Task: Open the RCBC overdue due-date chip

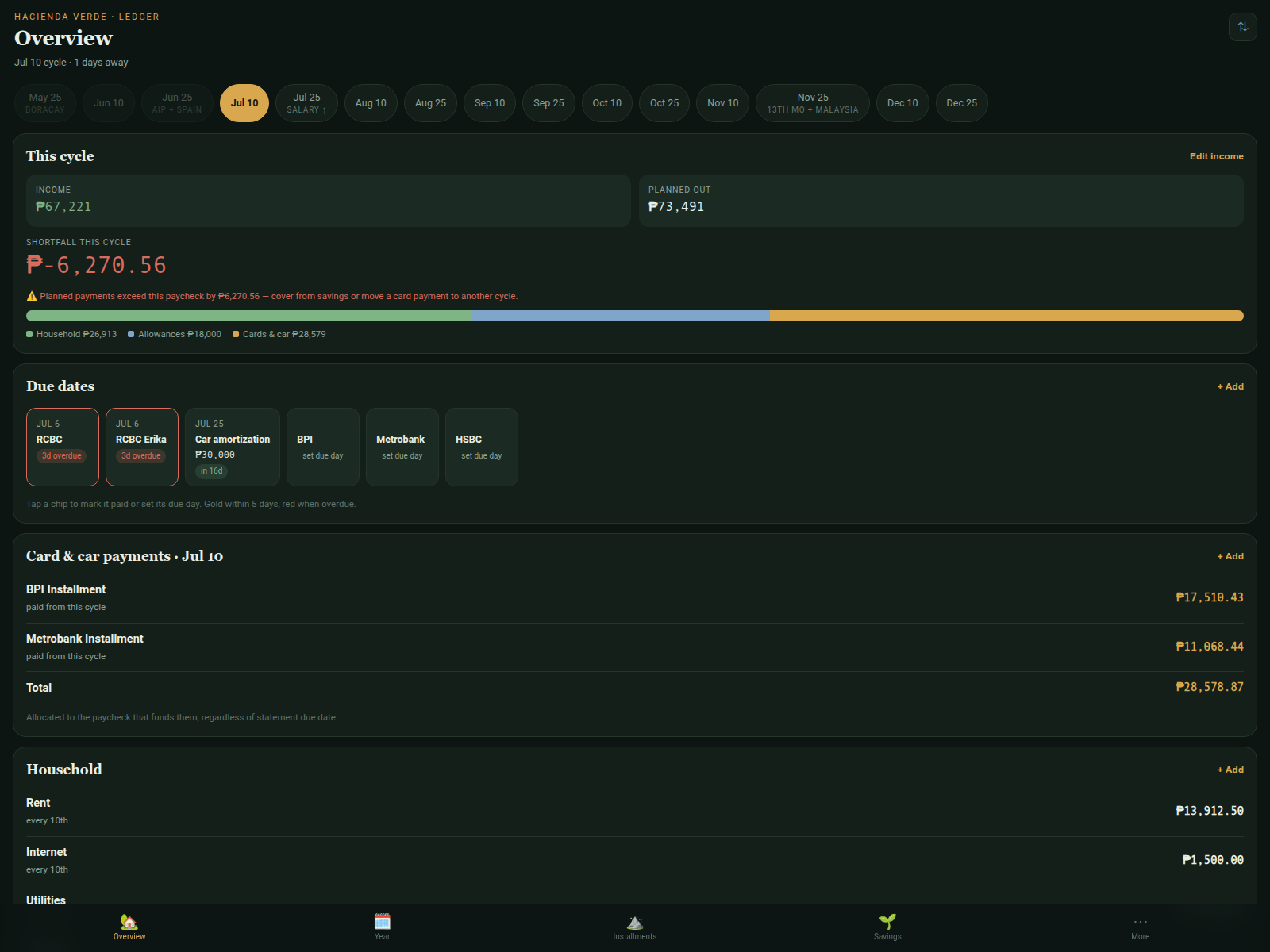Action: pyautogui.click(x=63, y=447)
